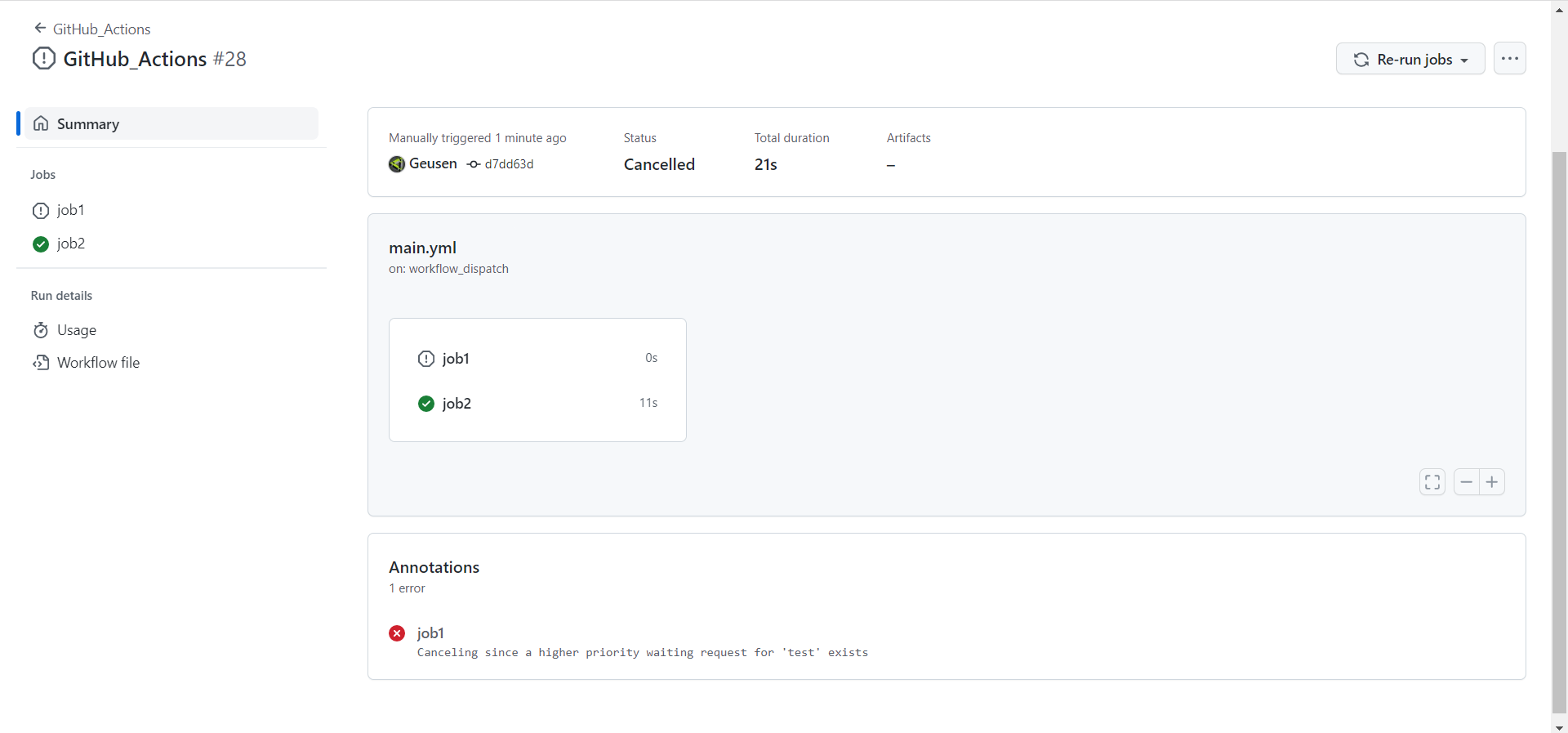This screenshot has width=1568, height=733.
Task: Open the three-dots more options menu
Action: (x=1510, y=59)
